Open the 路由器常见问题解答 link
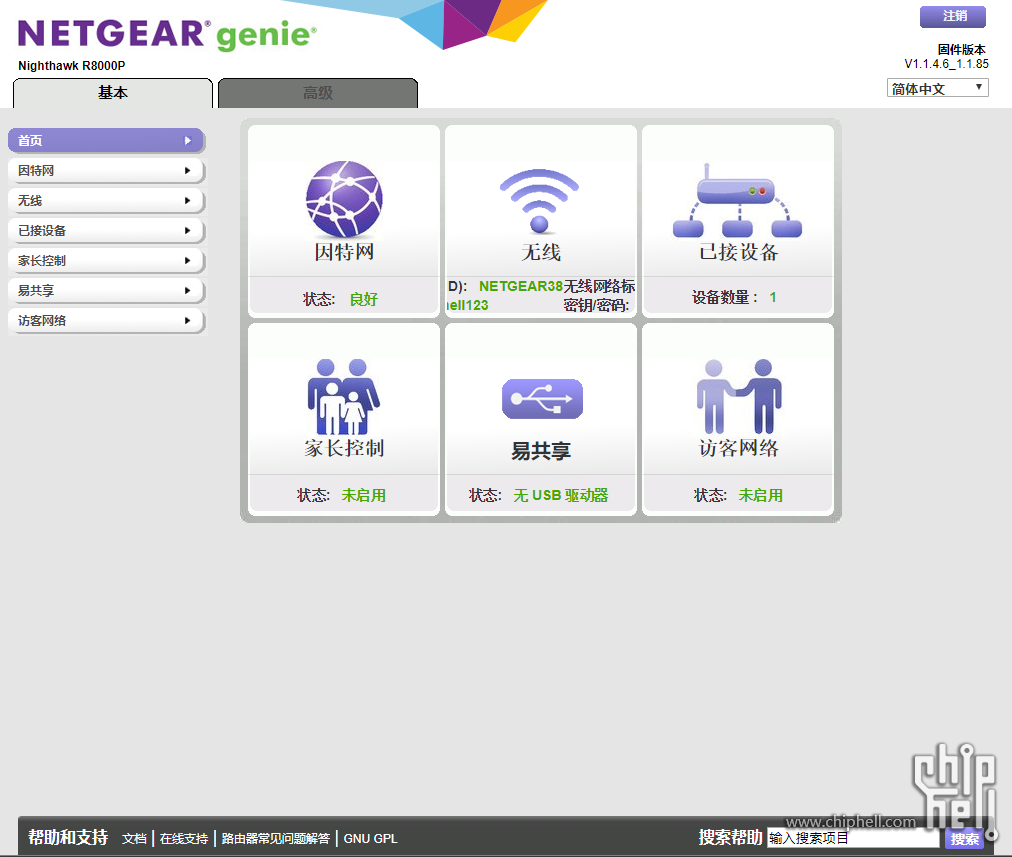The height and width of the screenshot is (857, 1012). click(x=276, y=838)
